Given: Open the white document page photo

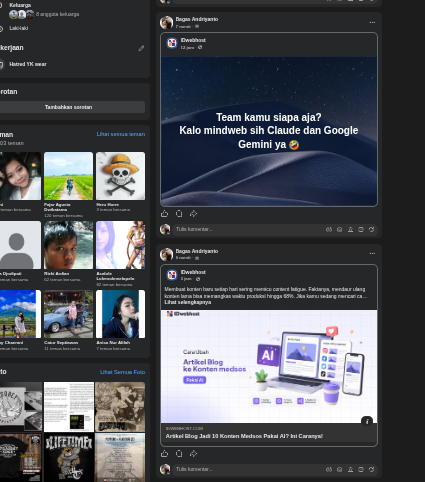Looking at the screenshot, I should (69, 407).
